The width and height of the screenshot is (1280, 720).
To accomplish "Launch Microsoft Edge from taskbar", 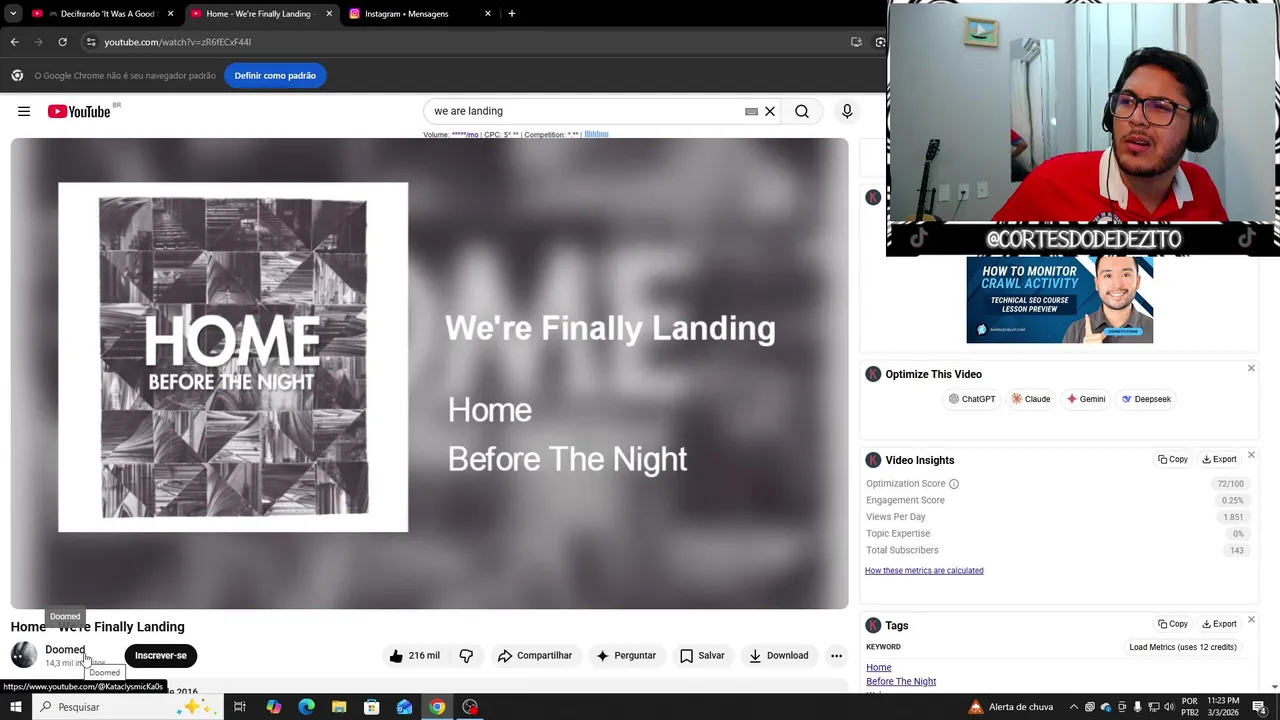I will (306, 707).
